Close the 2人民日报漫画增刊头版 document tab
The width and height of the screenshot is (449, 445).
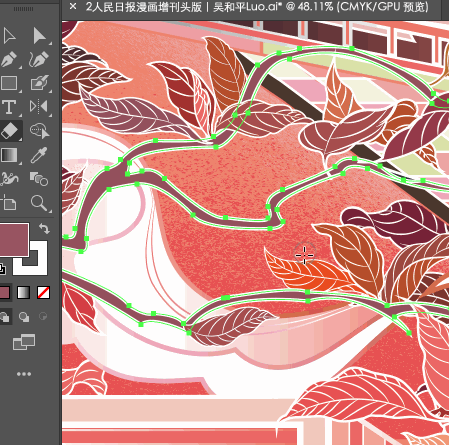coord(73,6)
